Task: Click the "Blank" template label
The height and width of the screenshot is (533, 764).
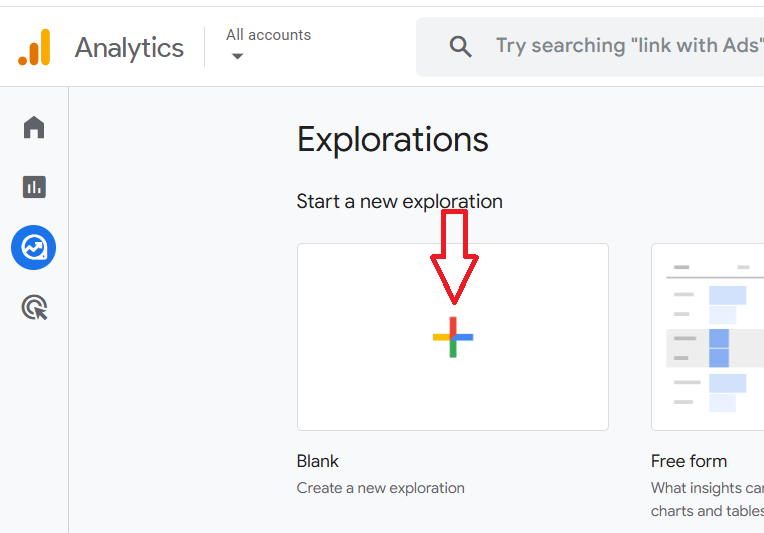Action: click(x=318, y=461)
